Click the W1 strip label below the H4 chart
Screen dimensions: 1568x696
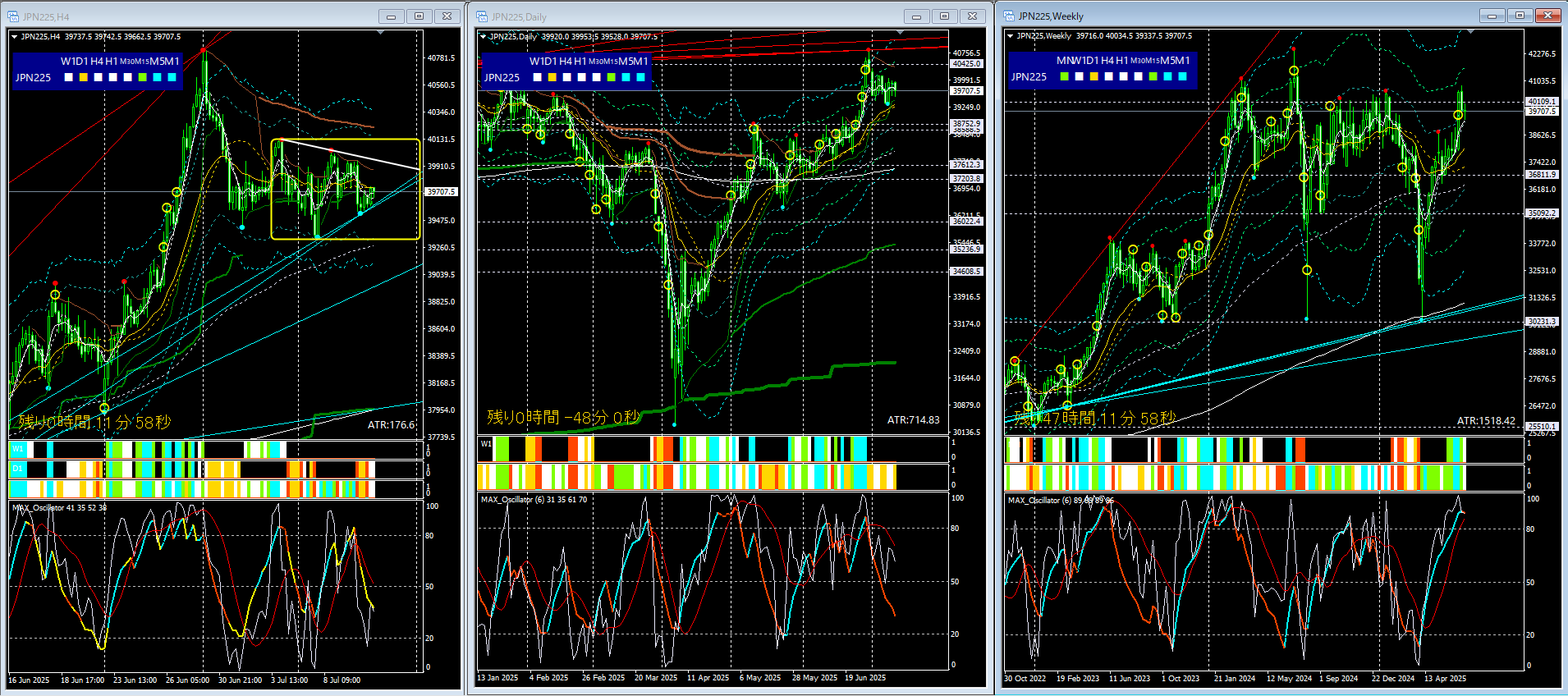click(17, 449)
